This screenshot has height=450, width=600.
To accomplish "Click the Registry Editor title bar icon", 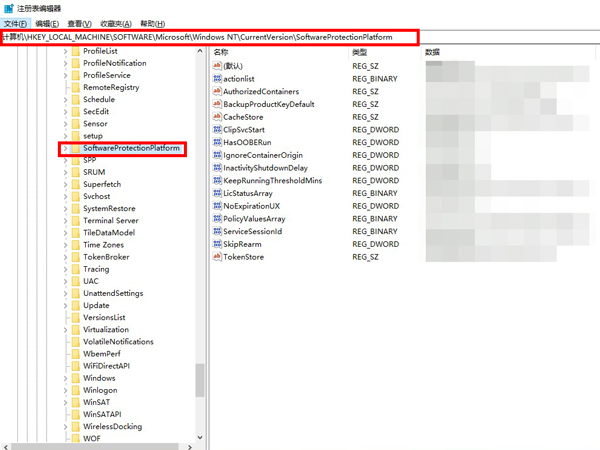I will click(x=9, y=8).
